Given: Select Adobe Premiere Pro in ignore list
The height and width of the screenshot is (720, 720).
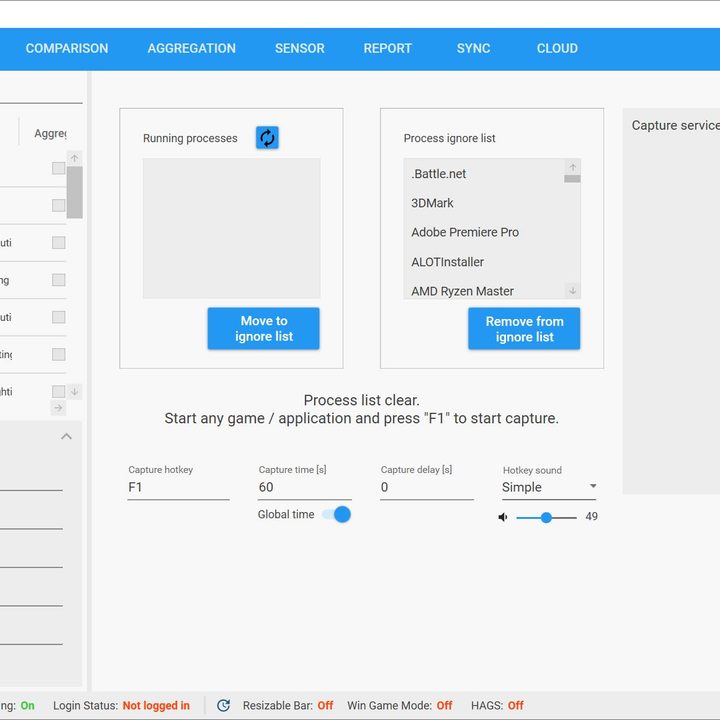Looking at the screenshot, I should click(x=484, y=232).
